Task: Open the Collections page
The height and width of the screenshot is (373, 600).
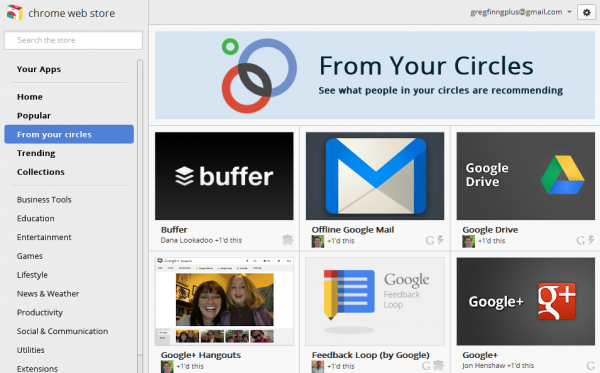Action: click(41, 172)
